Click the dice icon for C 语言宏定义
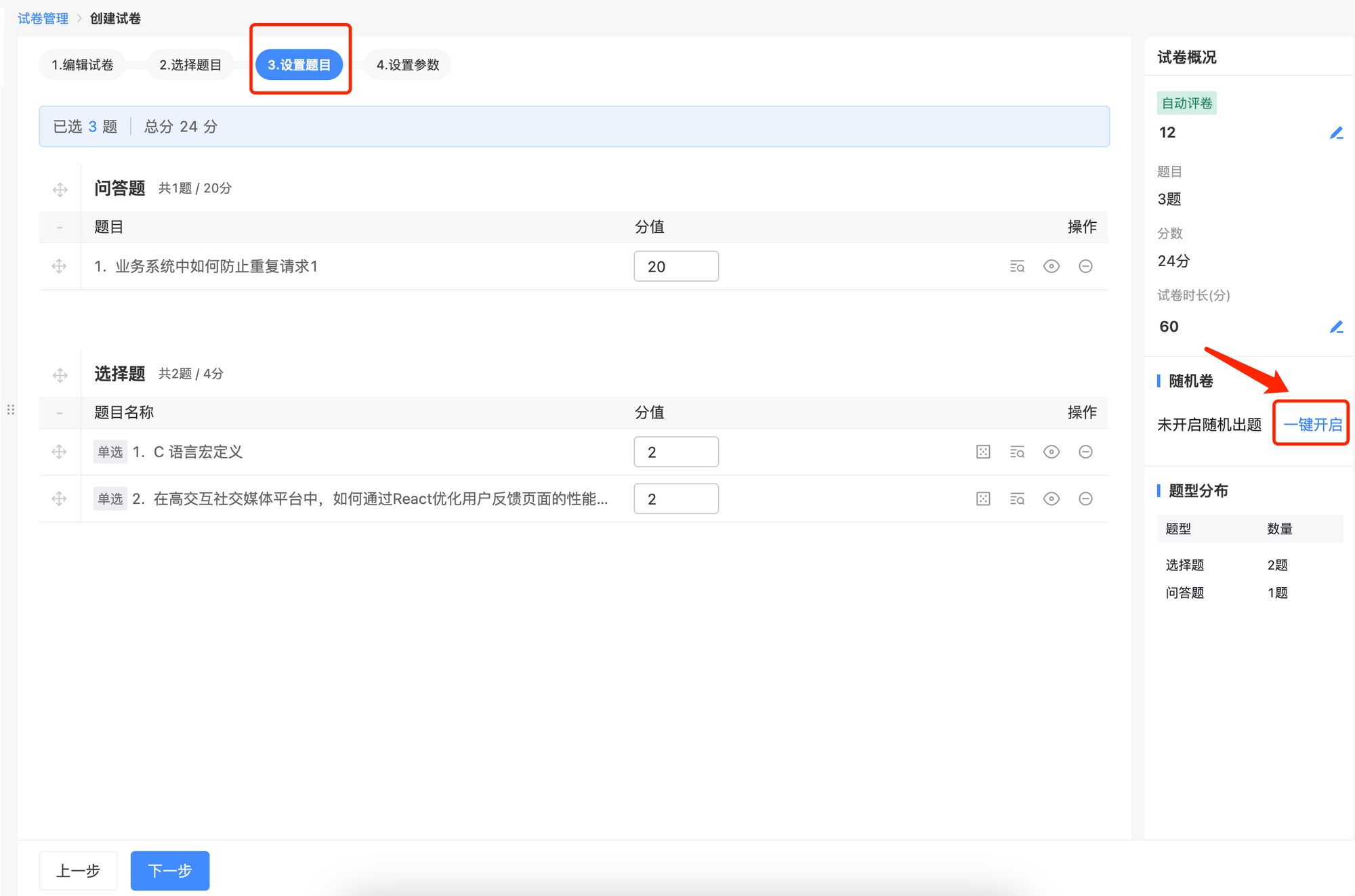Image resolution: width=1355 pixels, height=896 pixels. point(983,452)
